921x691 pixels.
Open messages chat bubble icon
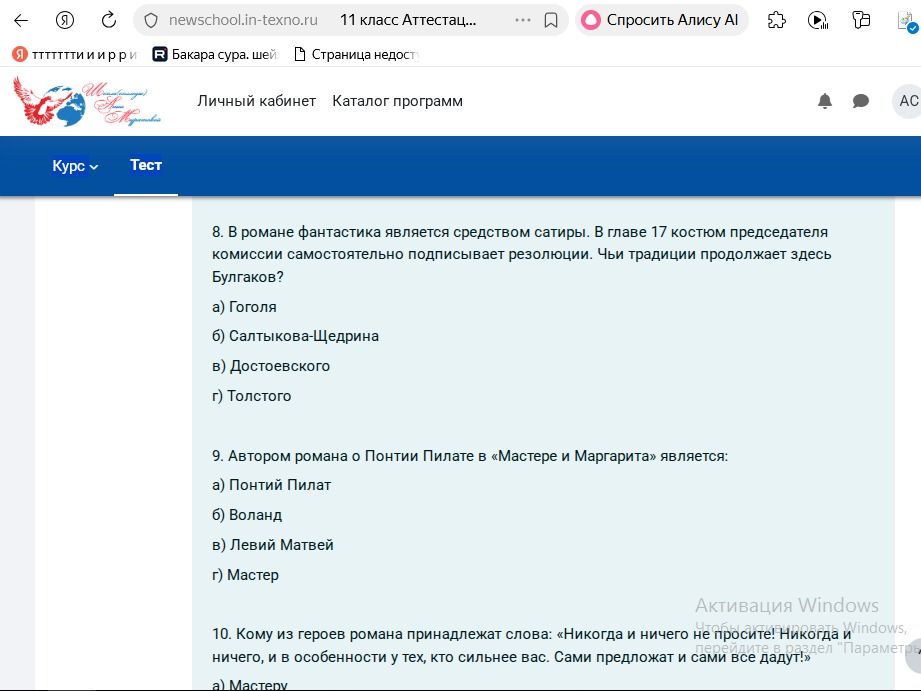[861, 101]
